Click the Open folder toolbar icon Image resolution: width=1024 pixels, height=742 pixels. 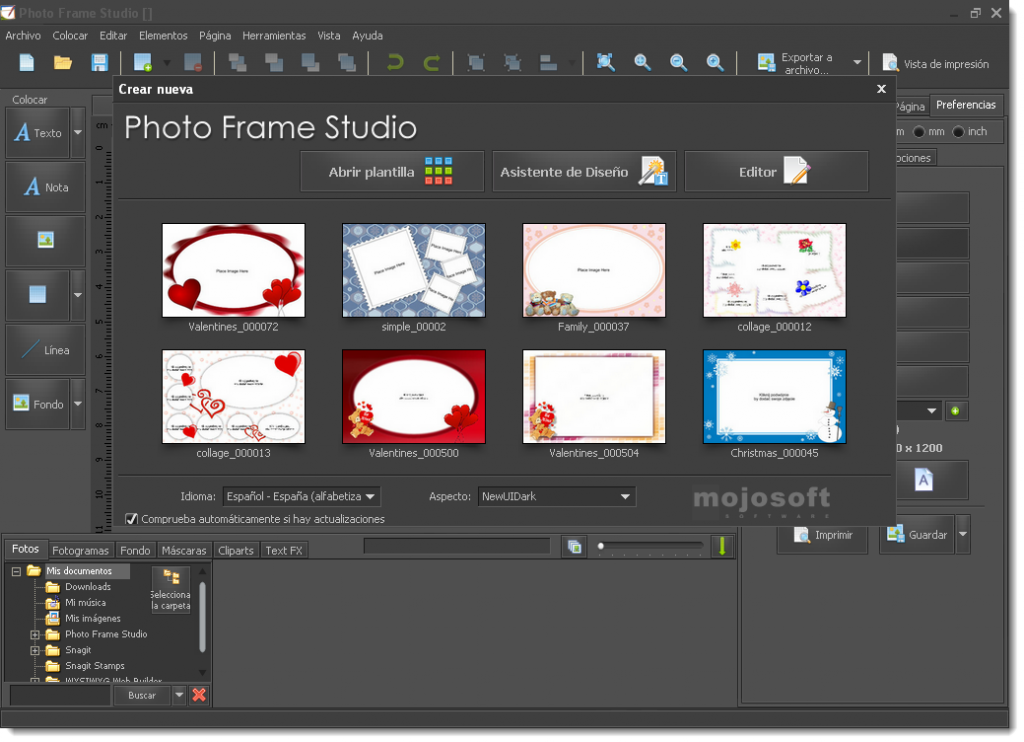(x=63, y=63)
